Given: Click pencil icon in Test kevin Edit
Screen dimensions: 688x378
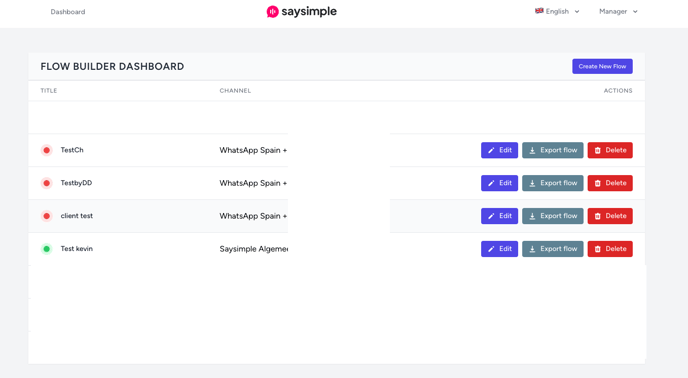Looking at the screenshot, I should point(491,249).
